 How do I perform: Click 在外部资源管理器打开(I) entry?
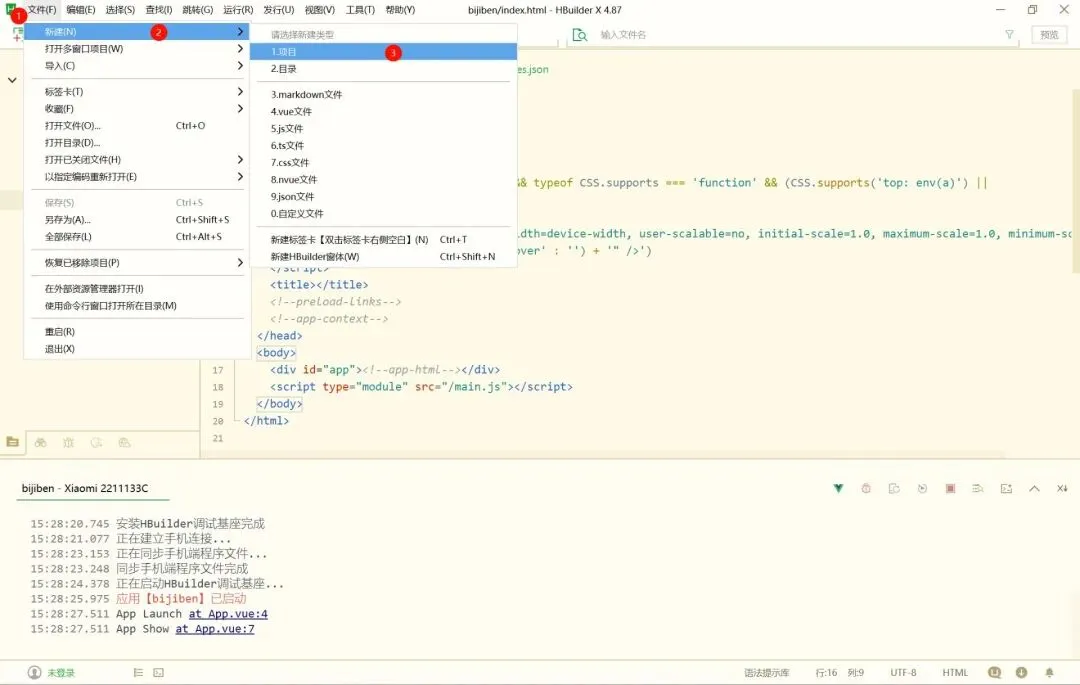tap(137, 288)
